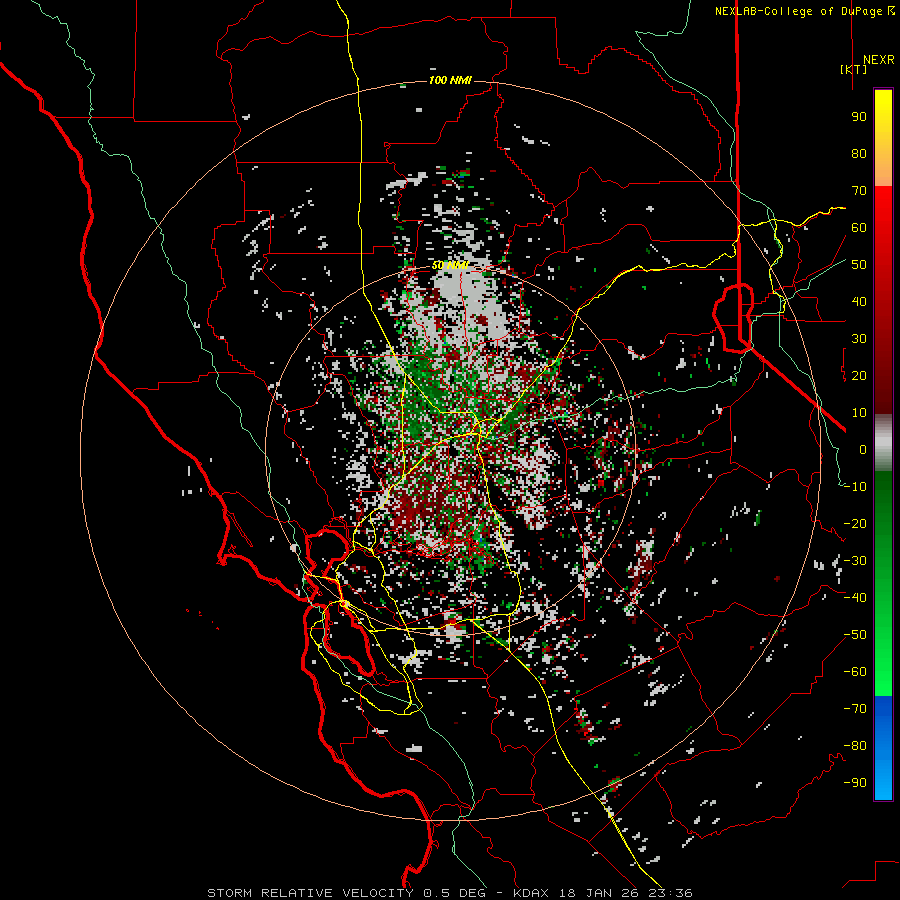
Task: Click the positive 50 scale value
Action: click(859, 265)
